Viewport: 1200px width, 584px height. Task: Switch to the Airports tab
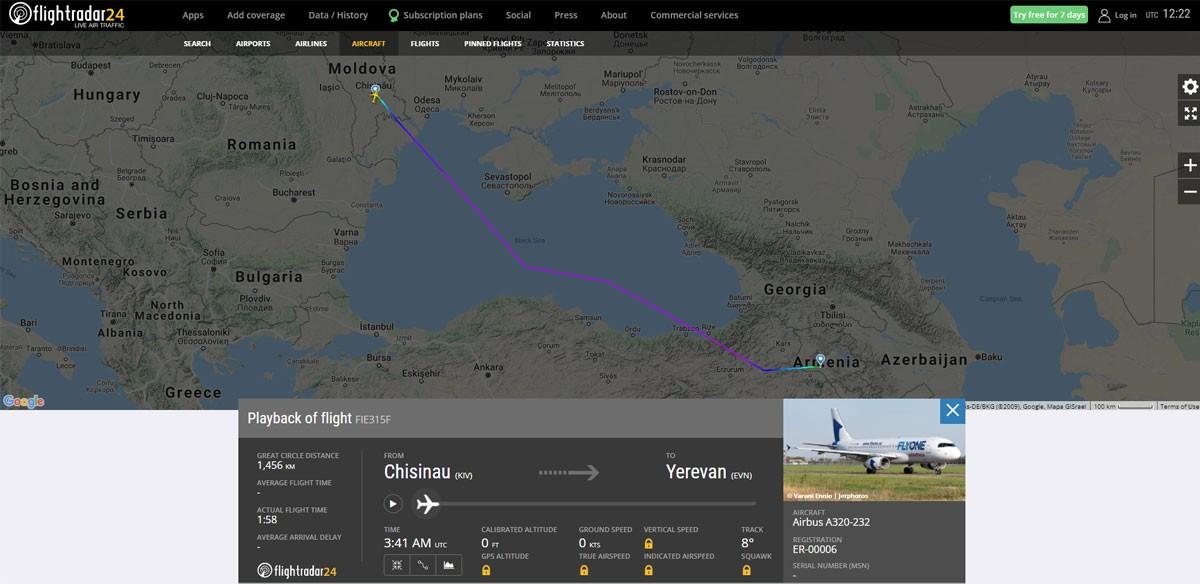tap(253, 44)
